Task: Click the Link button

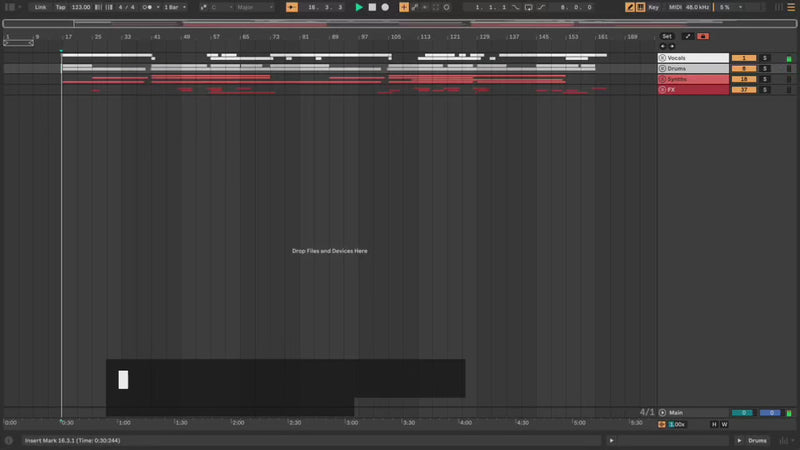Action: pyautogui.click(x=40, y=7)
